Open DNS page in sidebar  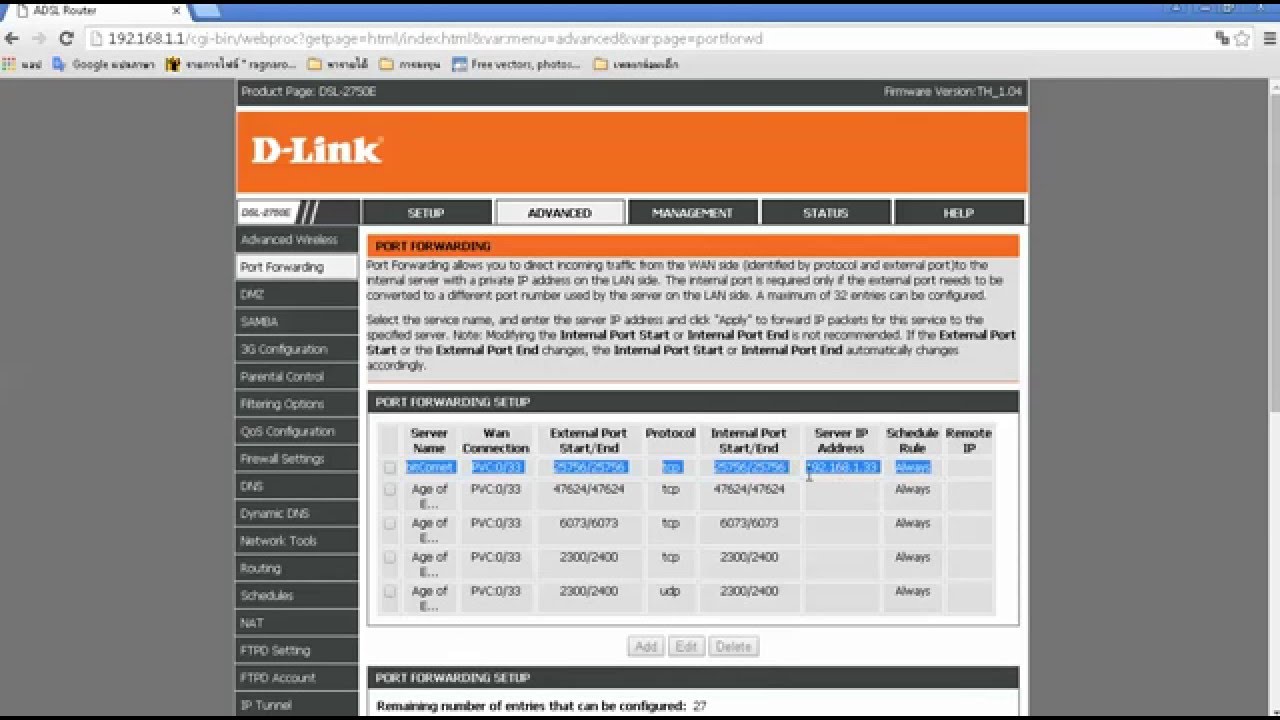(297, 486)
